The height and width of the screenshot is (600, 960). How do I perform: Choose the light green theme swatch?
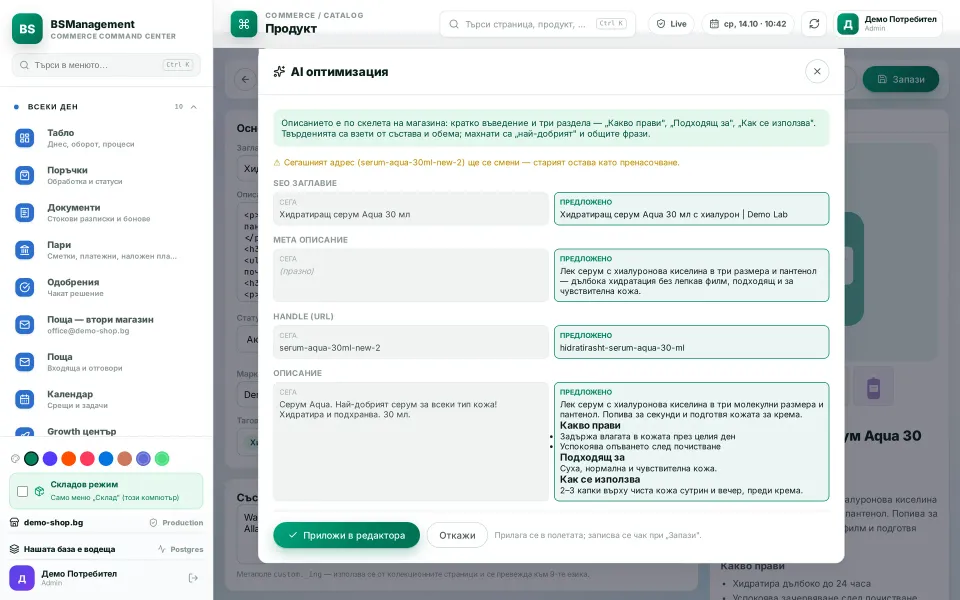(162, 459)
